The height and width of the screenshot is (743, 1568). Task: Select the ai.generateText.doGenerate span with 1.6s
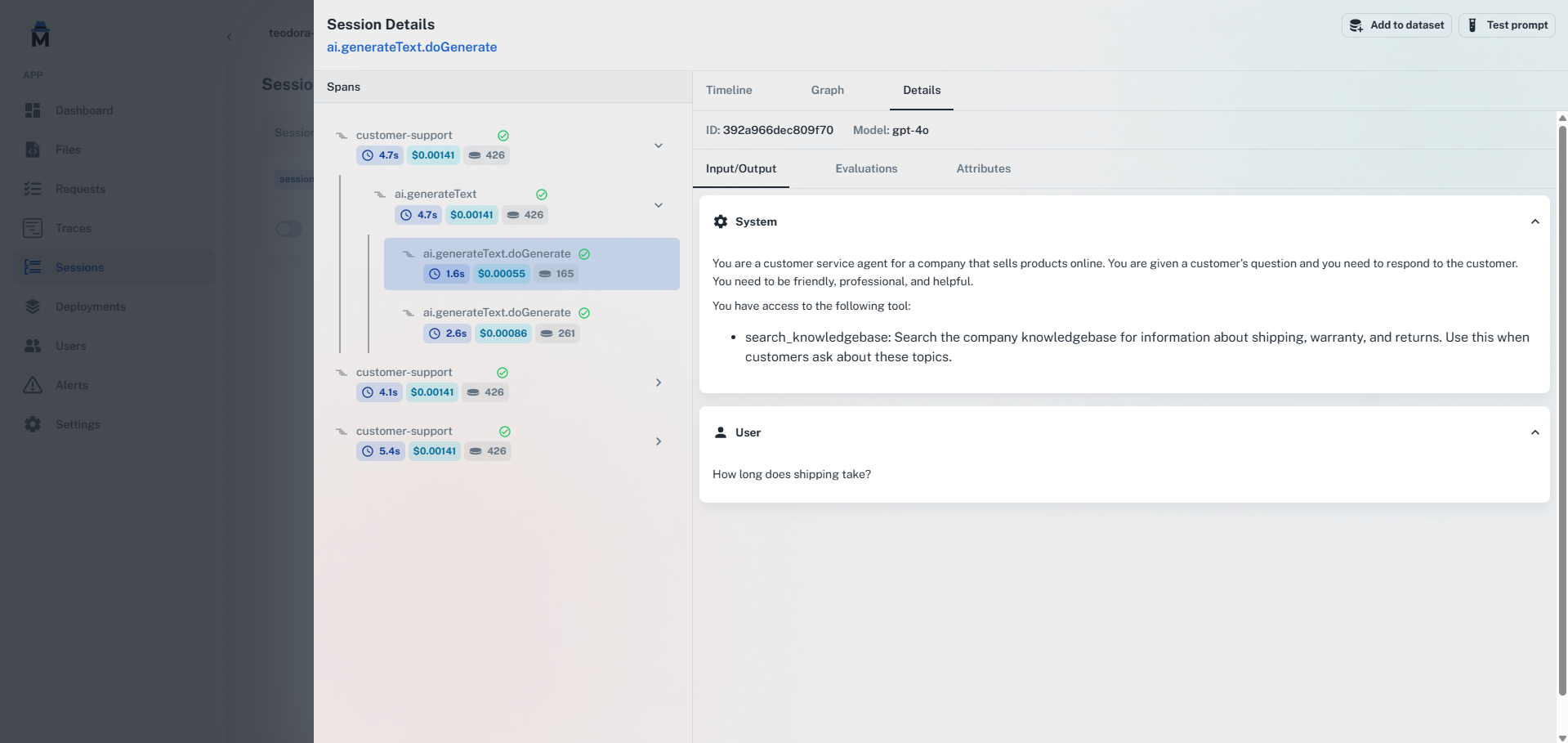[x=532, y=264]
